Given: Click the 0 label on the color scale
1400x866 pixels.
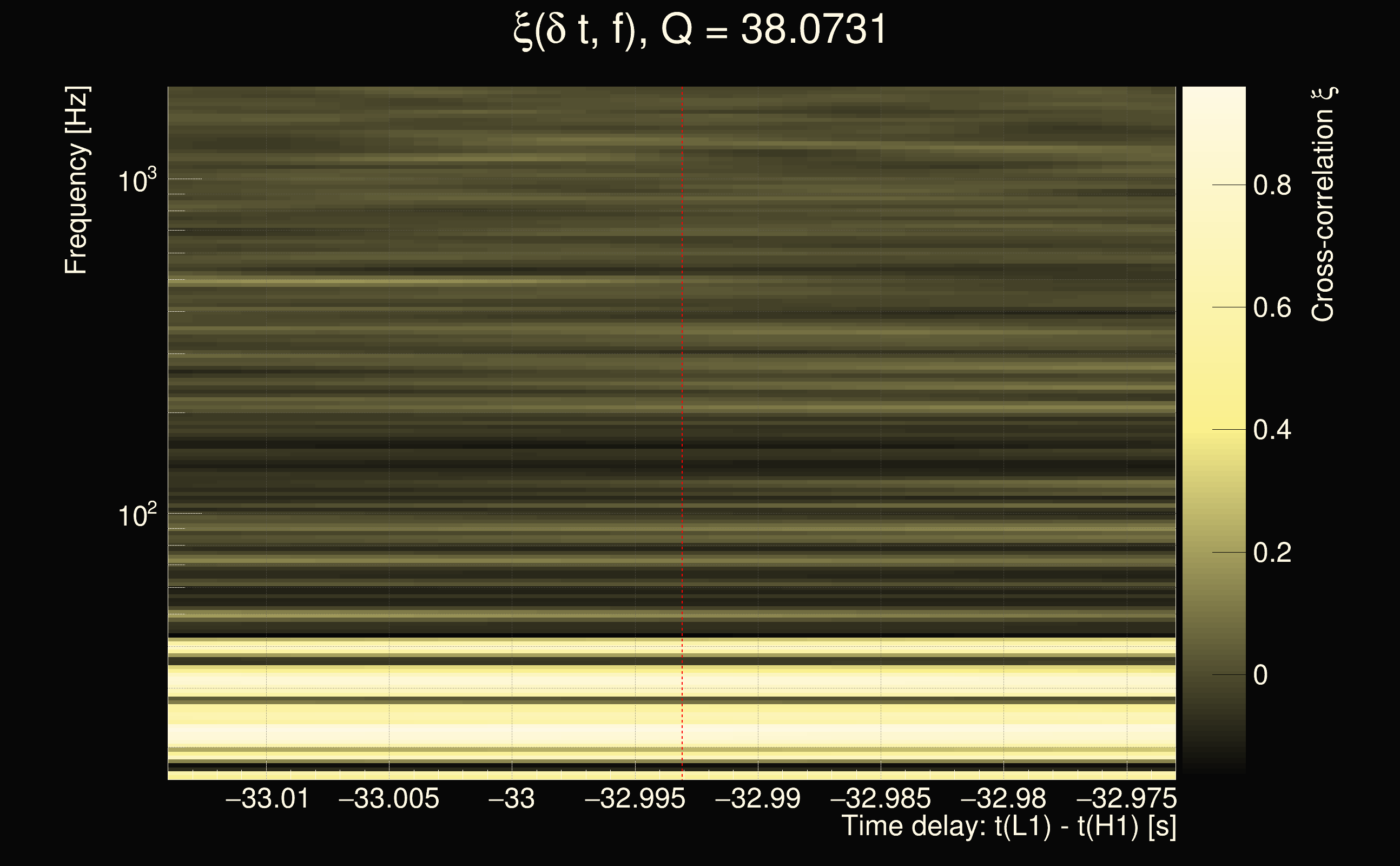Looking at the screenshot, I should 1260,675.
